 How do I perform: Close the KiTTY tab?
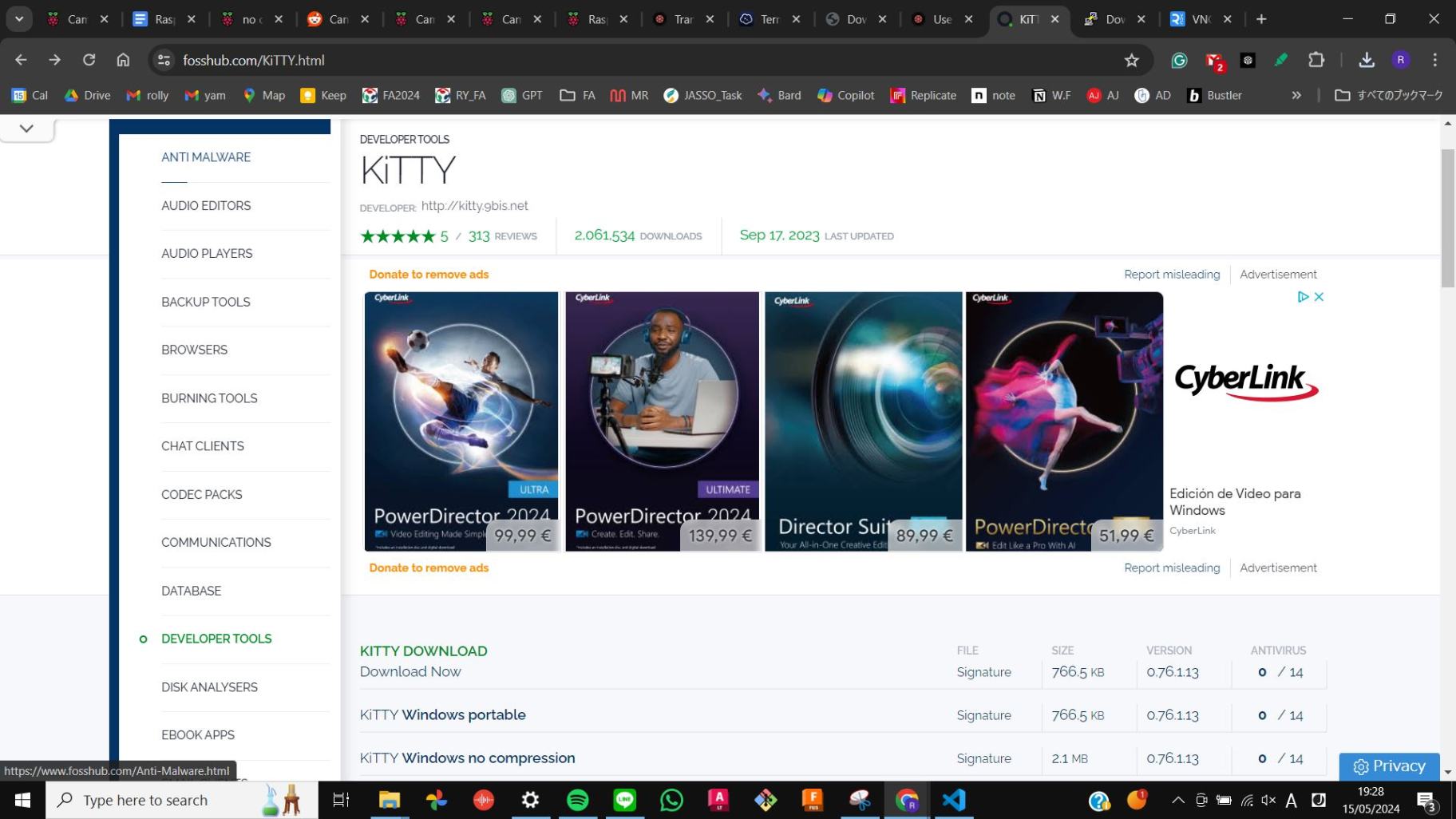pos(1055,19)
